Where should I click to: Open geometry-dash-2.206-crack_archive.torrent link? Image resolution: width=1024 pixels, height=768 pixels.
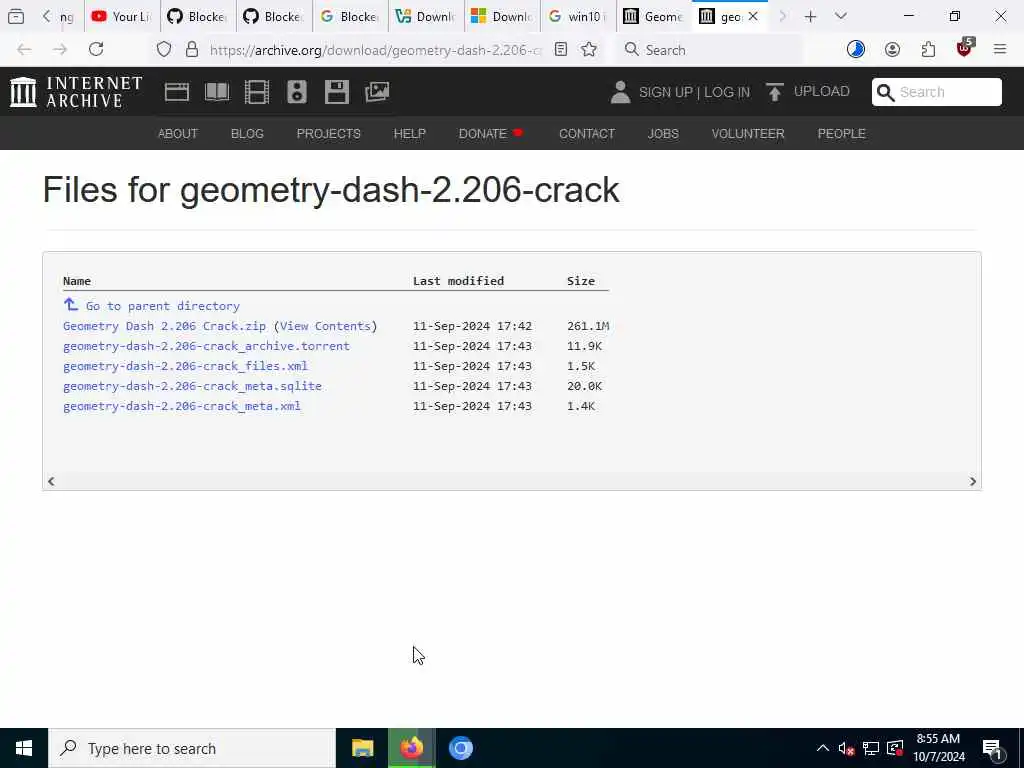tap(206, 346)
